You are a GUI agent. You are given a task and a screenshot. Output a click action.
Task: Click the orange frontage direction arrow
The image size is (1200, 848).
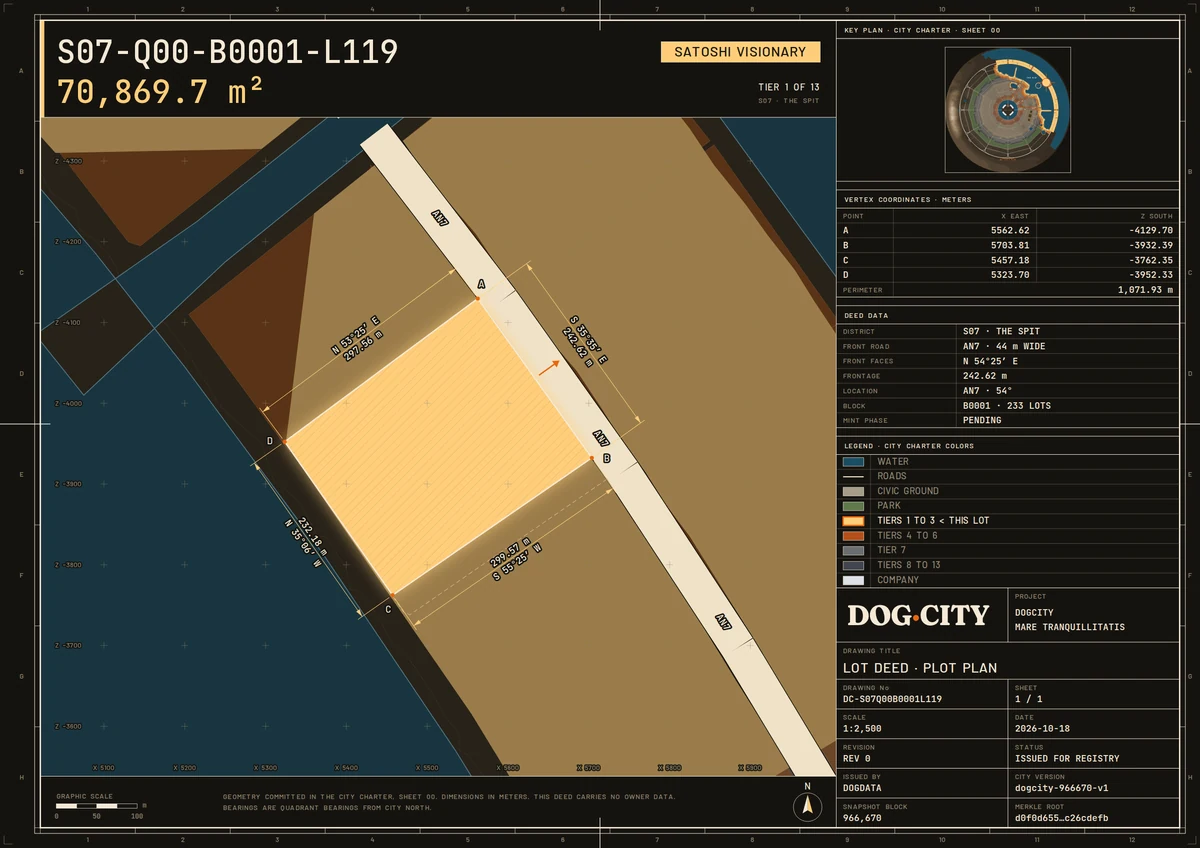pyautogui.click(x=548, y=366)
